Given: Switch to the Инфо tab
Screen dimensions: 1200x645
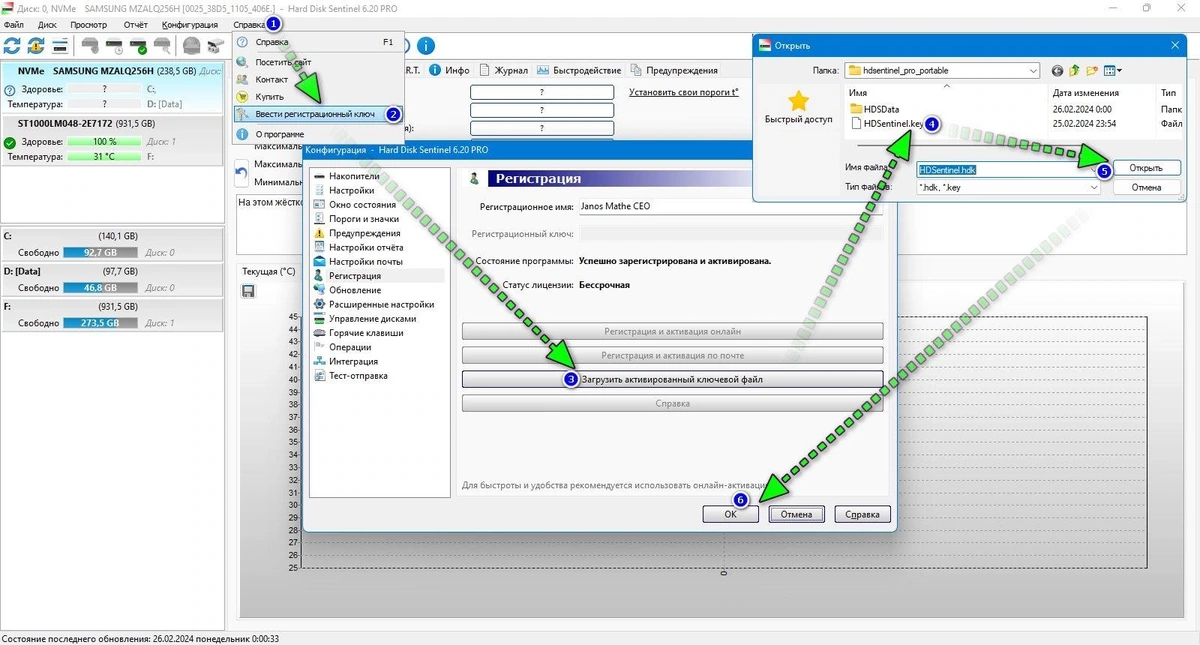Looking at the screenshot, I should [449, 71].
